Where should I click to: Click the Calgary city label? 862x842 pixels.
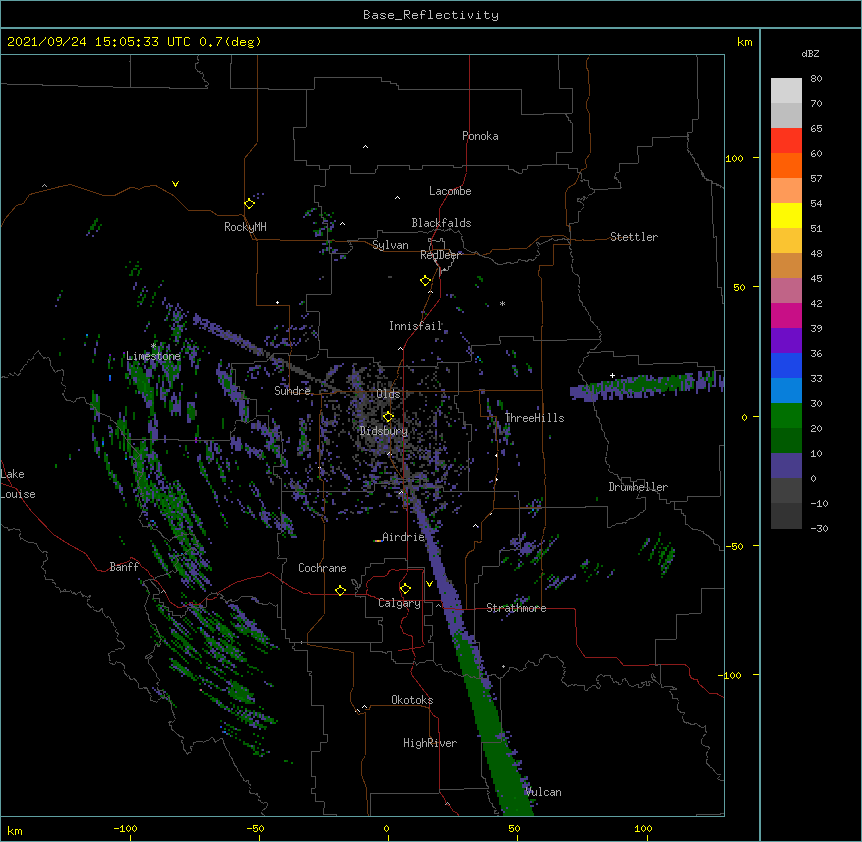tap(399, 603)
